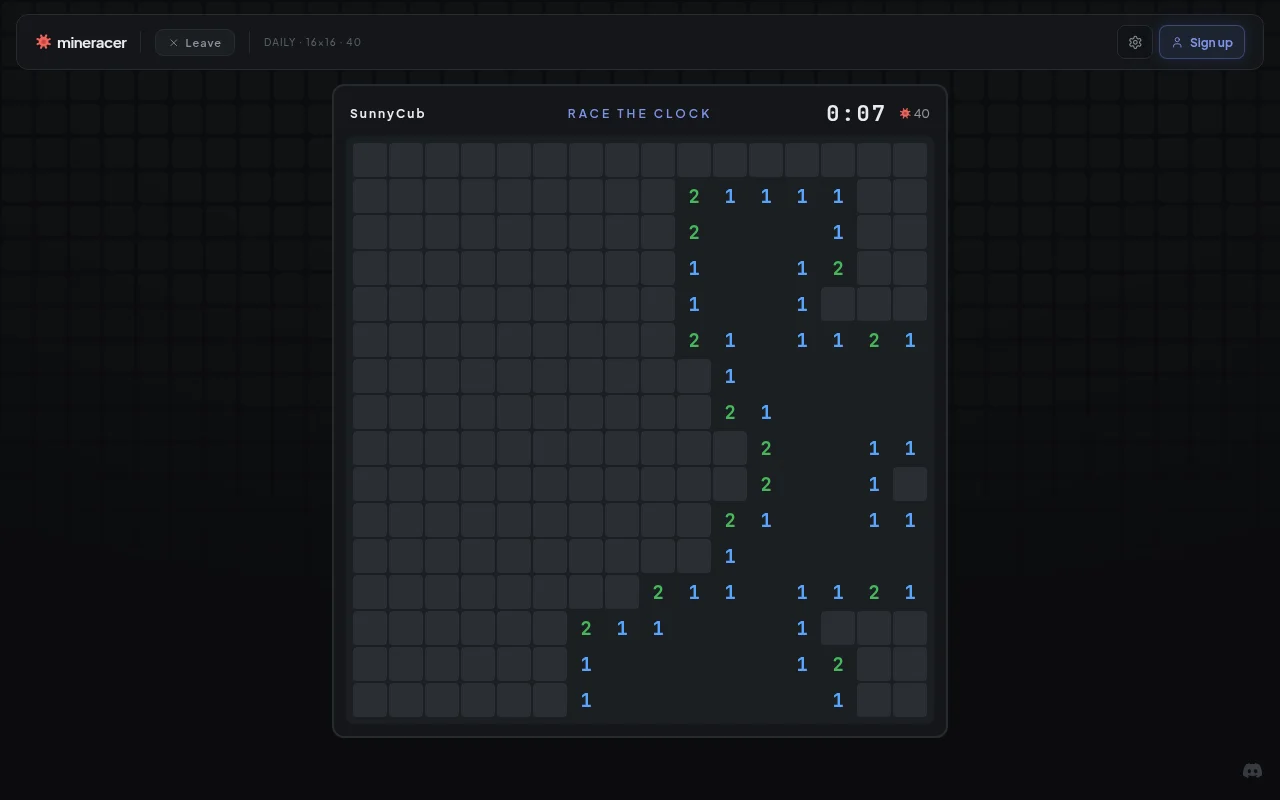Leave the current game

(x=195, y=42)
